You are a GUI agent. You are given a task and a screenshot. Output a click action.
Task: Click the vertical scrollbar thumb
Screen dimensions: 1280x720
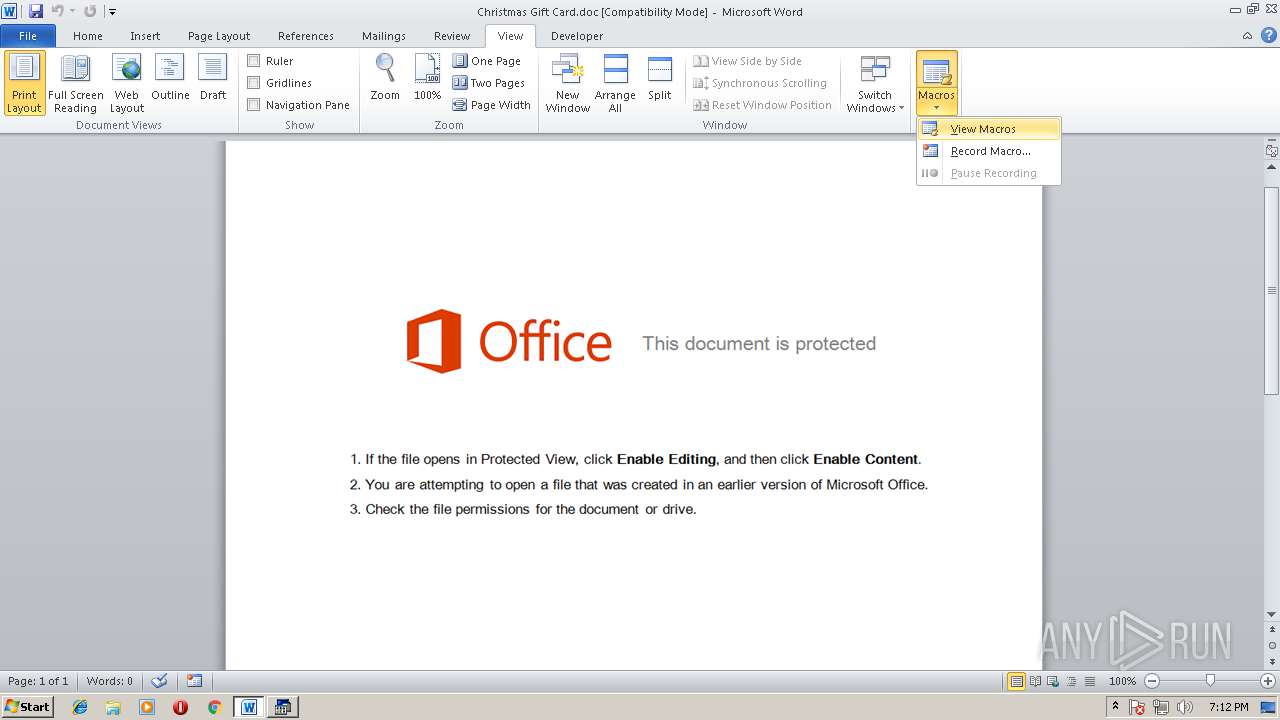pyautogui.click(x=1271, y=290)
